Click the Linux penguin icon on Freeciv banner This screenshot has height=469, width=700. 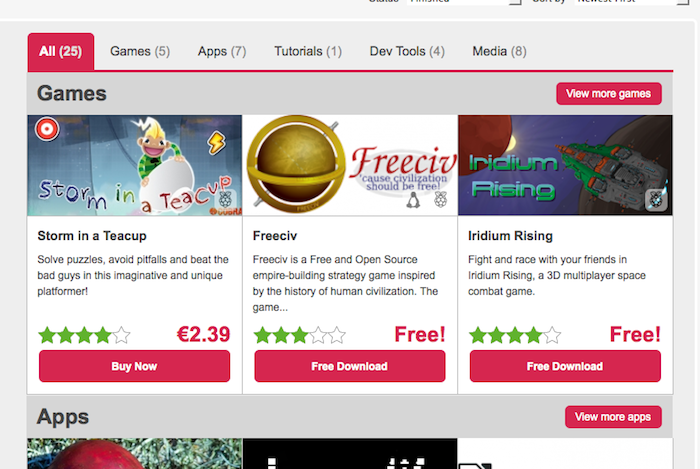413,200
